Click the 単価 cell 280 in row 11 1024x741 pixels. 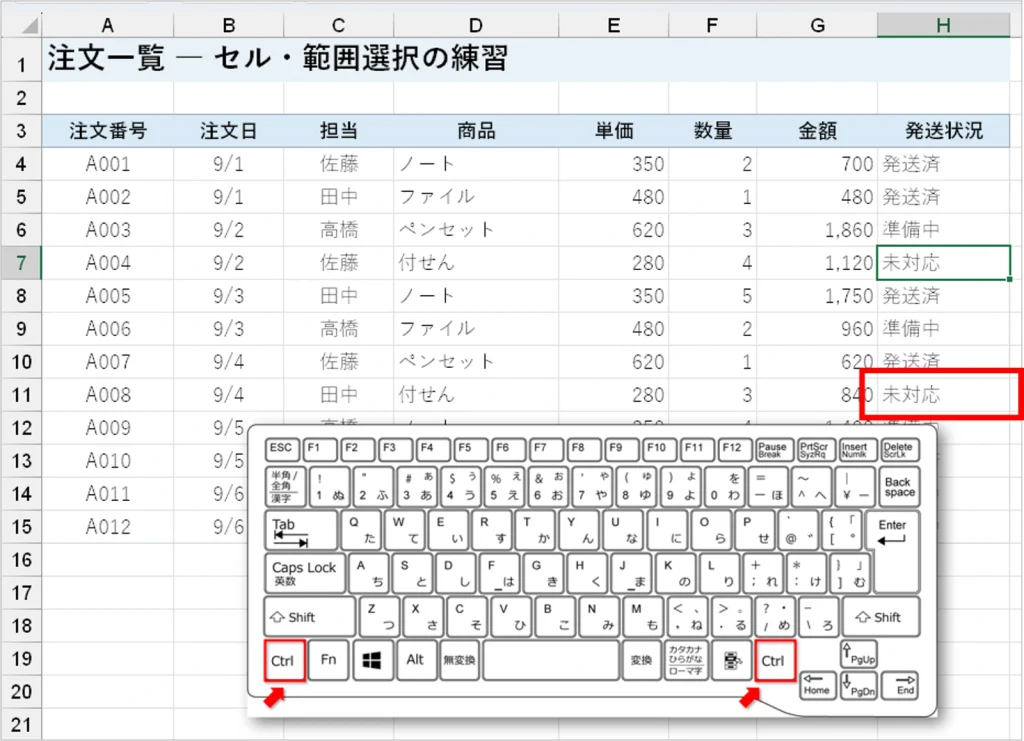pos(614,394)
